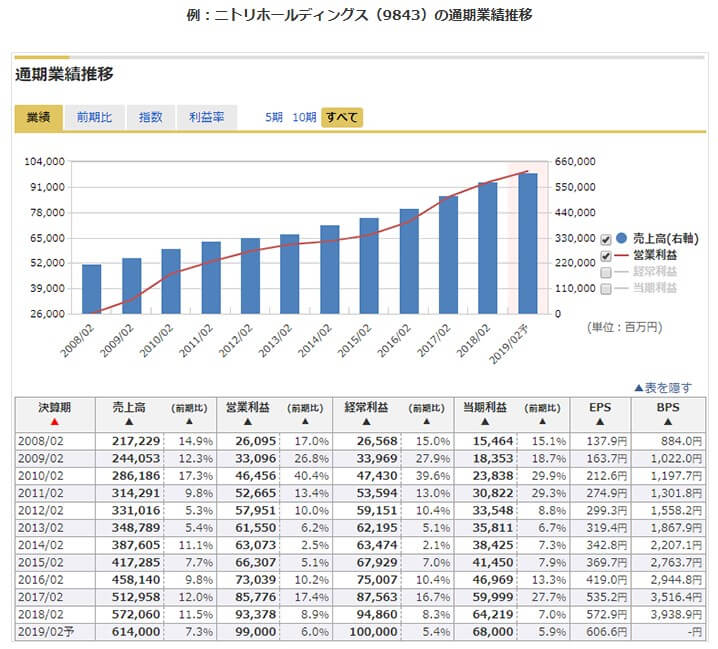Sort by 売上高 前期比 arrow
Image resolution: width=718 pixels, height=649 pixels.
coord(189,422)
